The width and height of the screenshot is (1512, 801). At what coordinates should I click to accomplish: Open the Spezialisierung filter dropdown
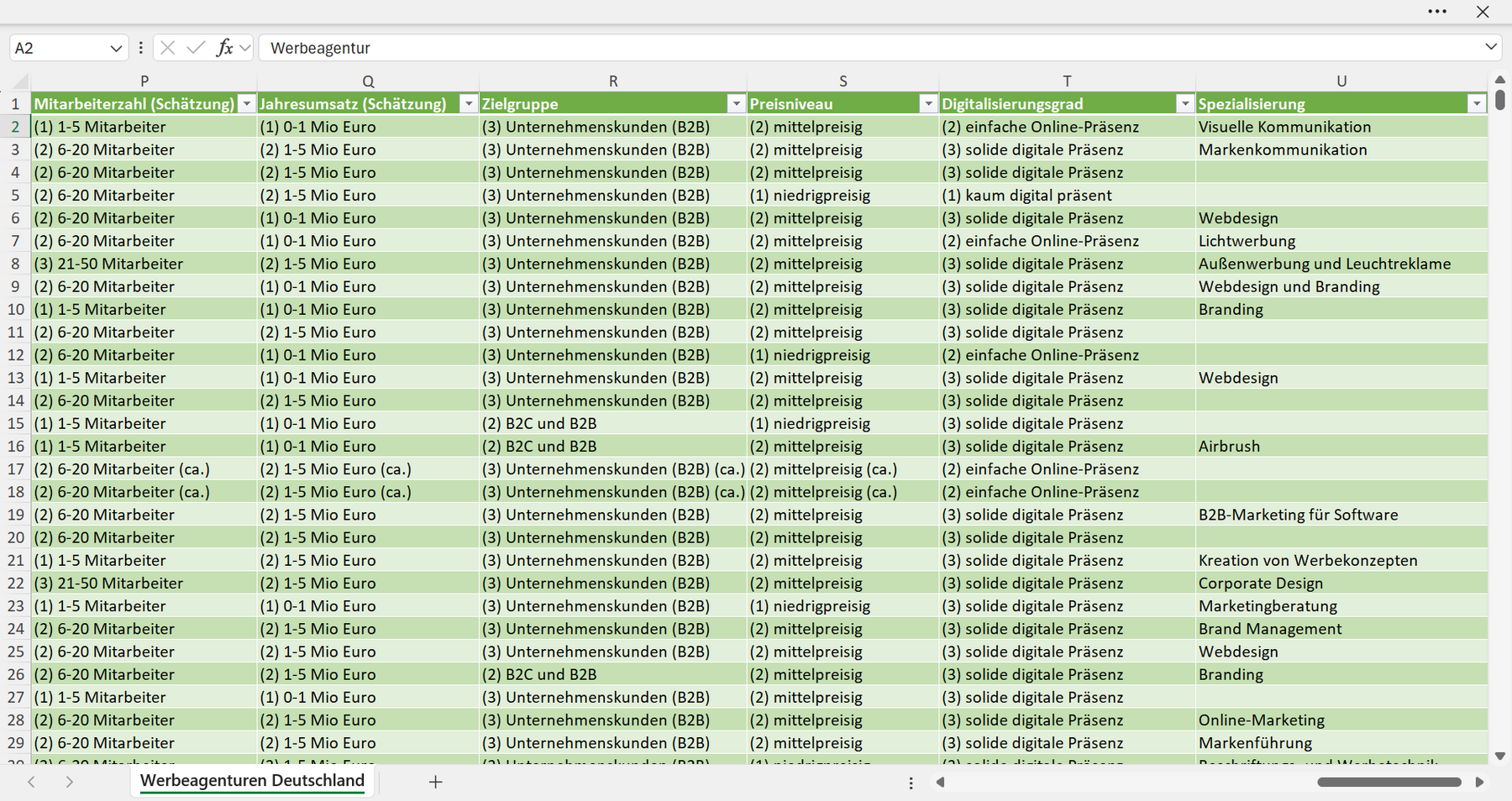1477,104
